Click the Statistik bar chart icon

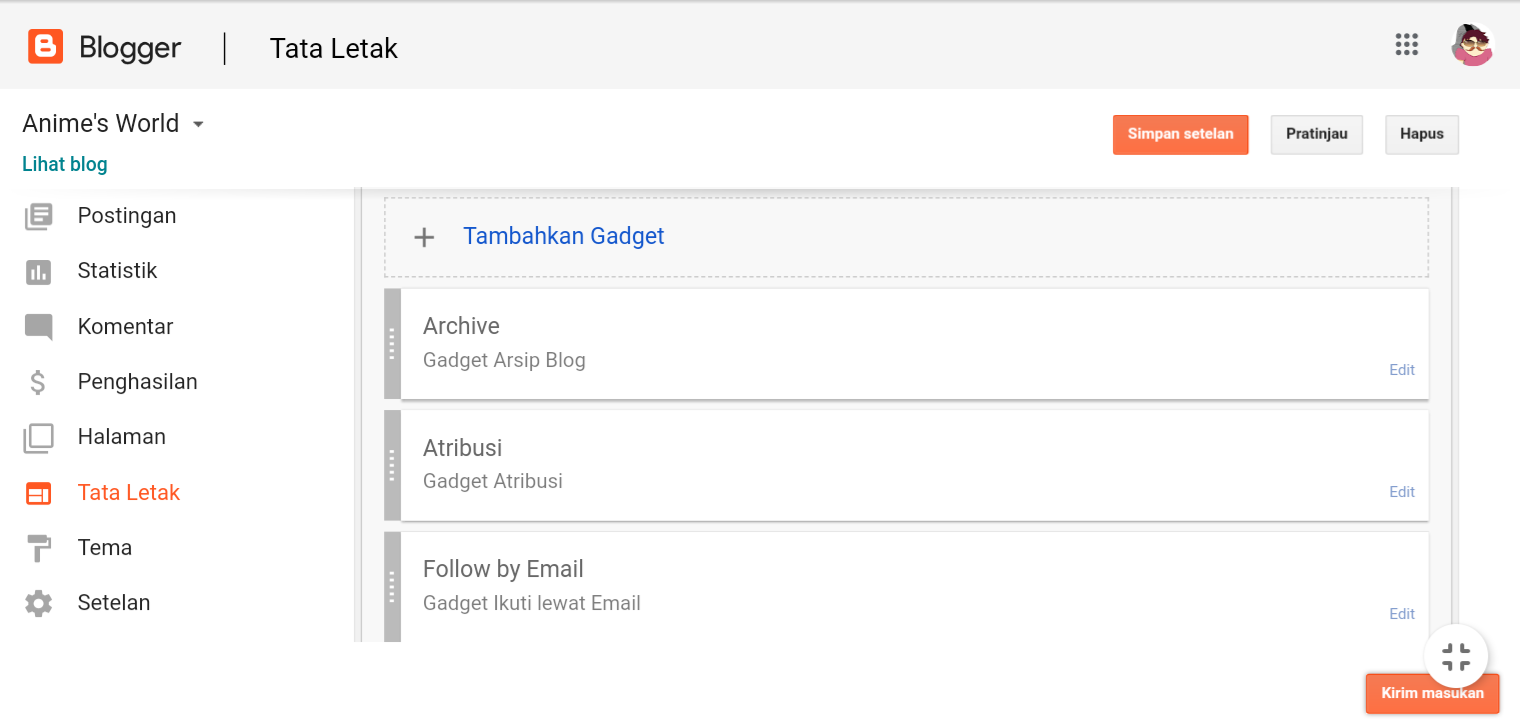tap(39, 271)
